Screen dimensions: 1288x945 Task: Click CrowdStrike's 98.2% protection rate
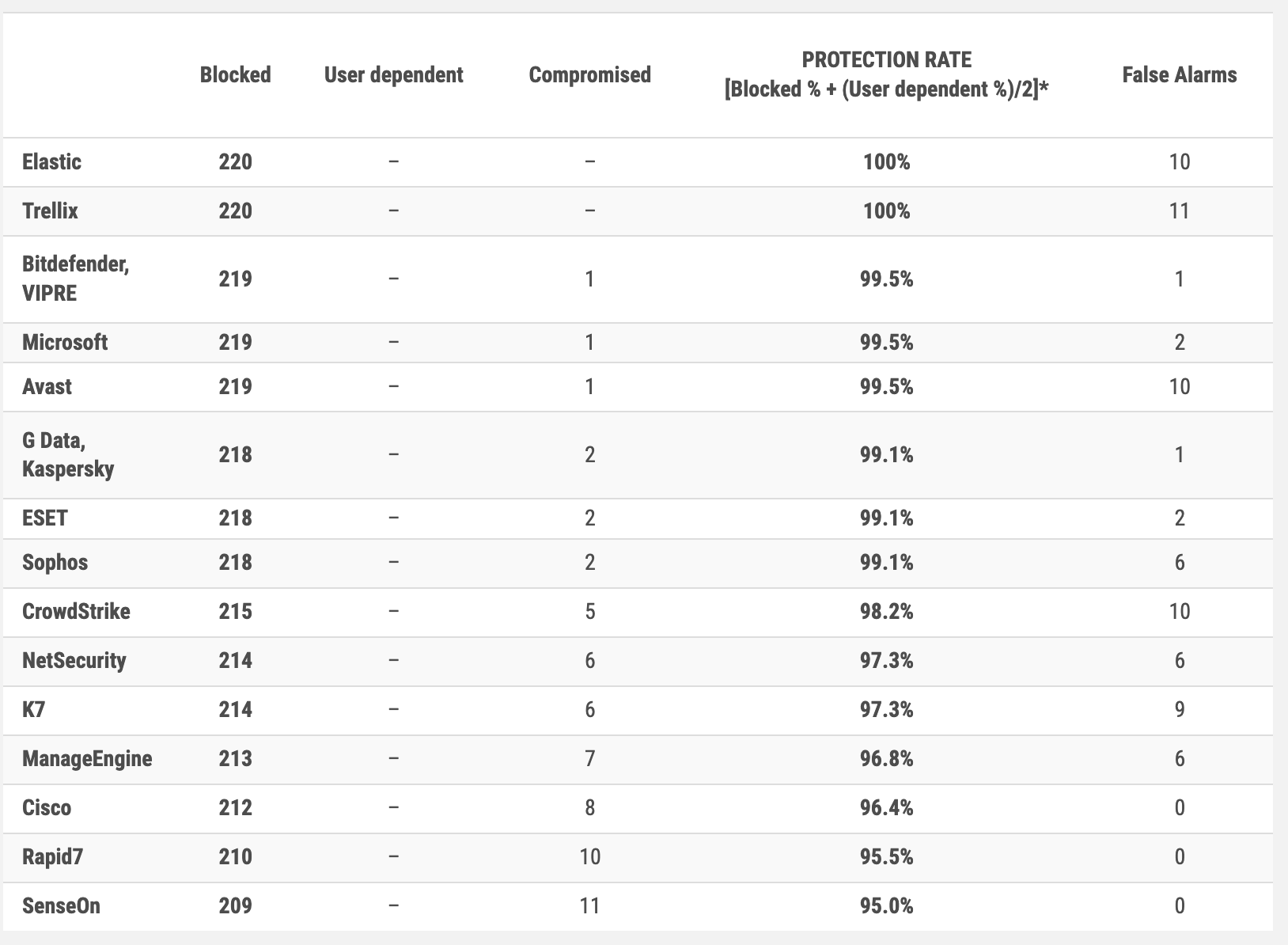click(x=886, y=612)
